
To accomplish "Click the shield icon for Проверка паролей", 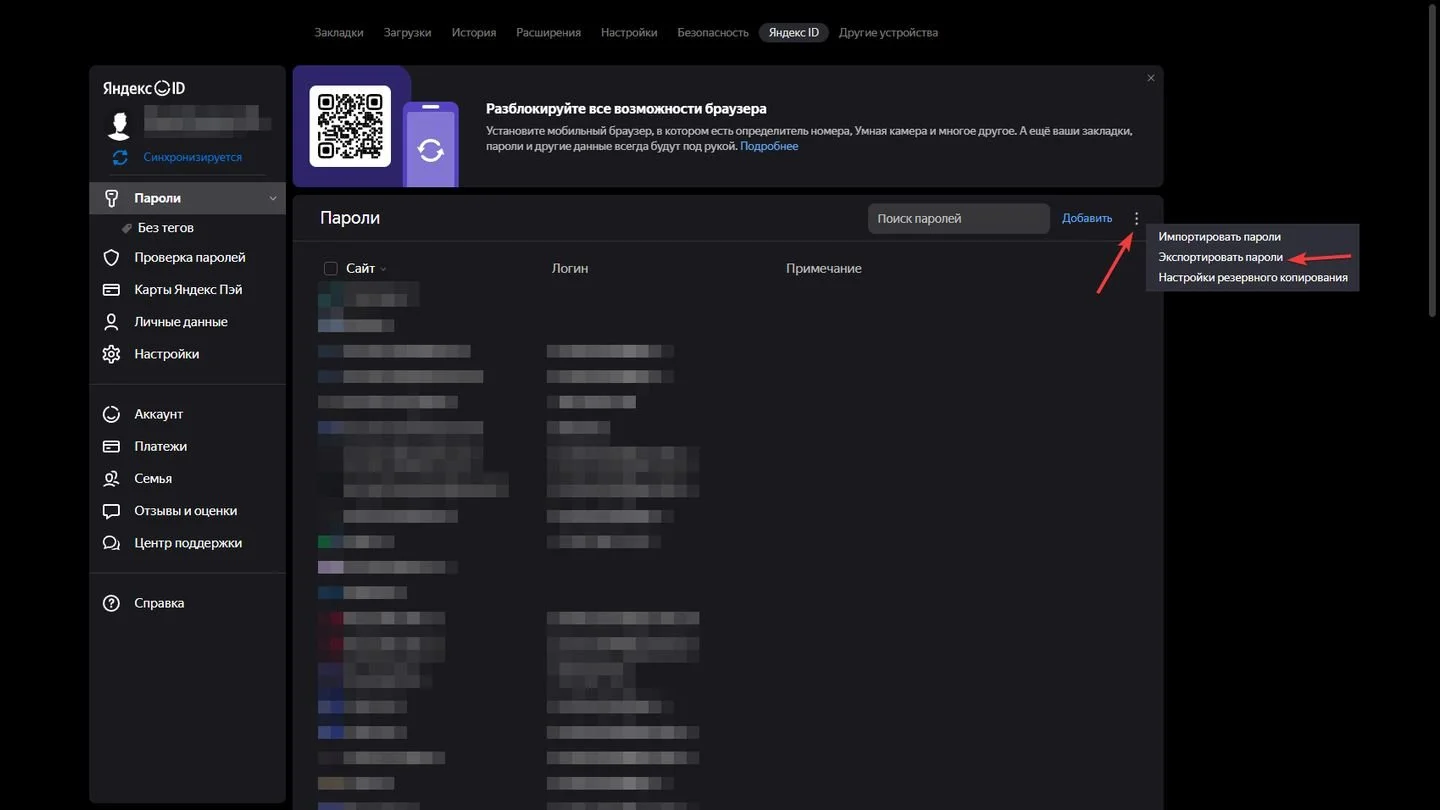I will pos(112,257).
